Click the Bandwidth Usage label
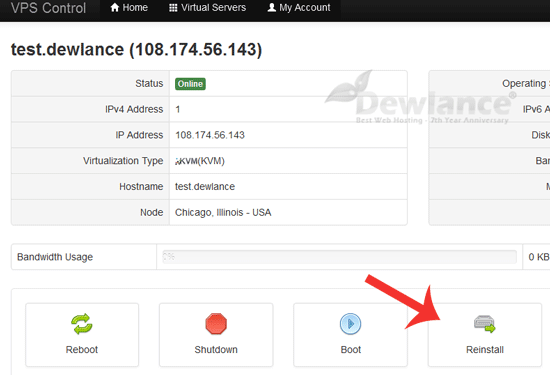 55,257
